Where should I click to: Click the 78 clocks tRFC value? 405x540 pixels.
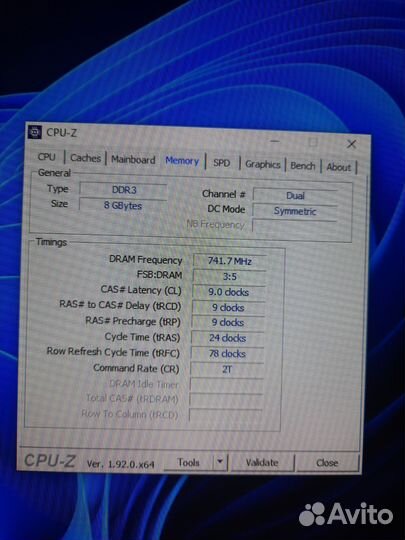click(227, 354)
